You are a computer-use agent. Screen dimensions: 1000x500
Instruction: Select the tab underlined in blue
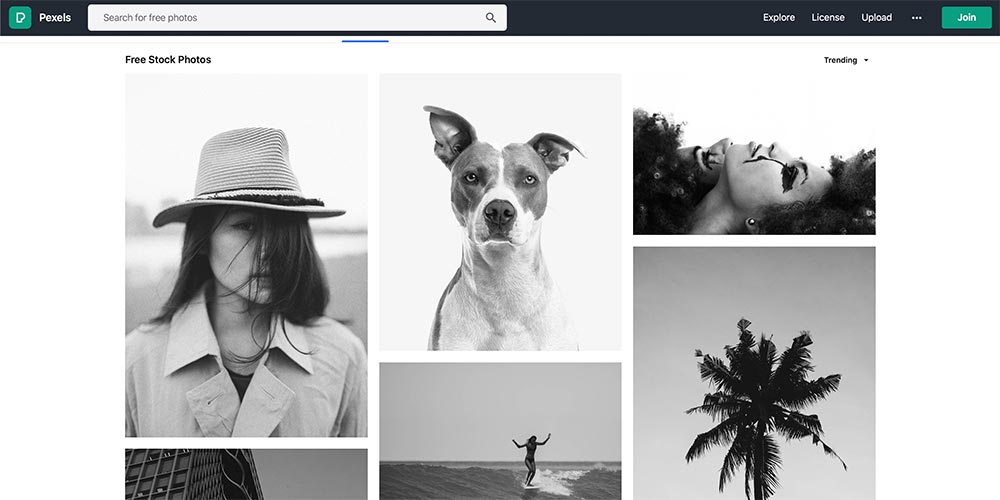(365, 41)
